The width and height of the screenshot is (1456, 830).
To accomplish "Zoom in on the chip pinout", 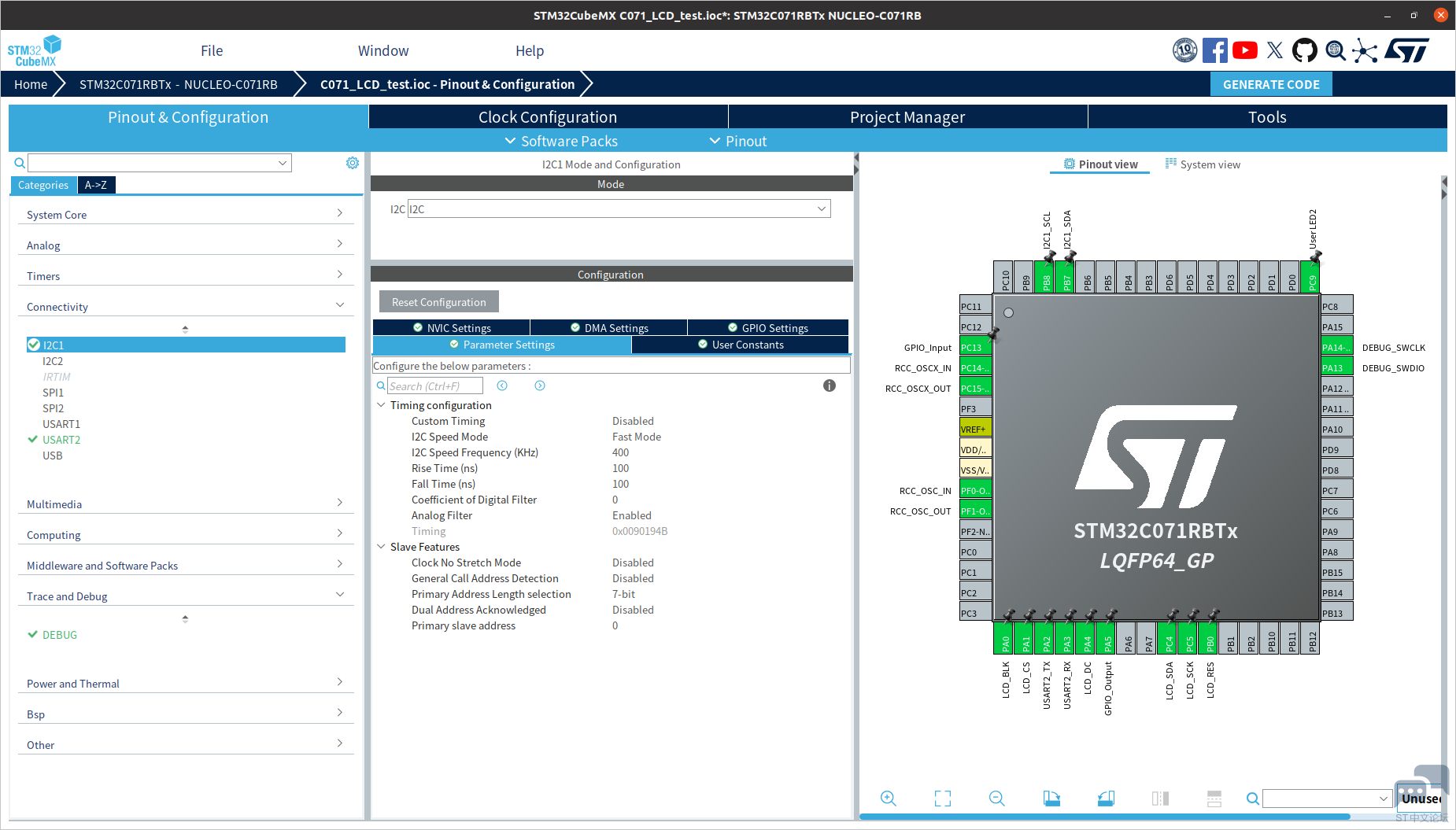I will (889, 799).
